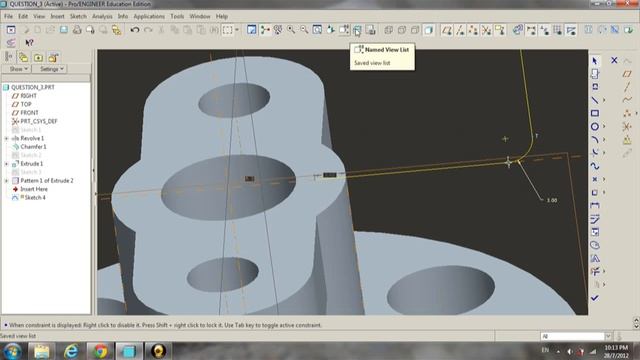Select the Fillet sketch tool
The width and height of the screenshot is (640, 360).
click(x=595, y=153)
